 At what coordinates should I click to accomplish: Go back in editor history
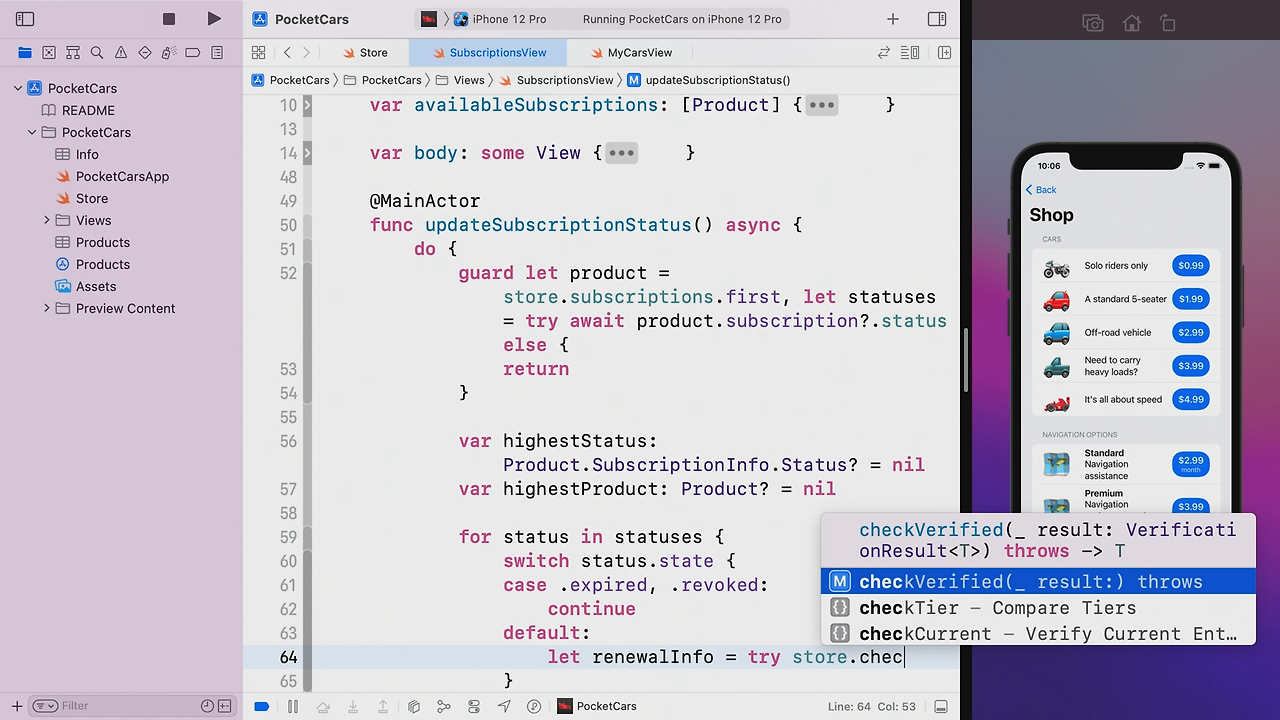287,52
